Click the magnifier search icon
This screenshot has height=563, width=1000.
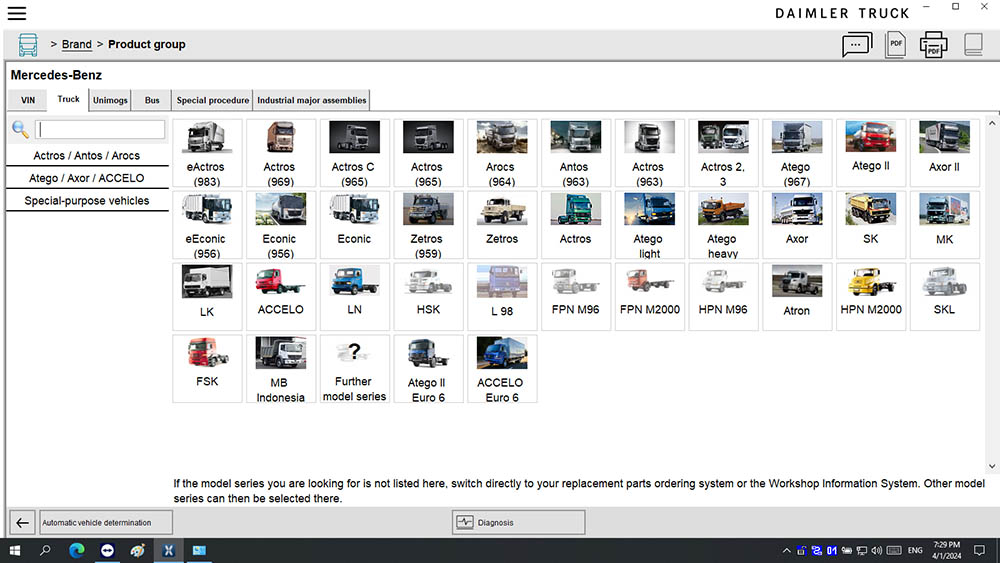[x=20, y=129]
